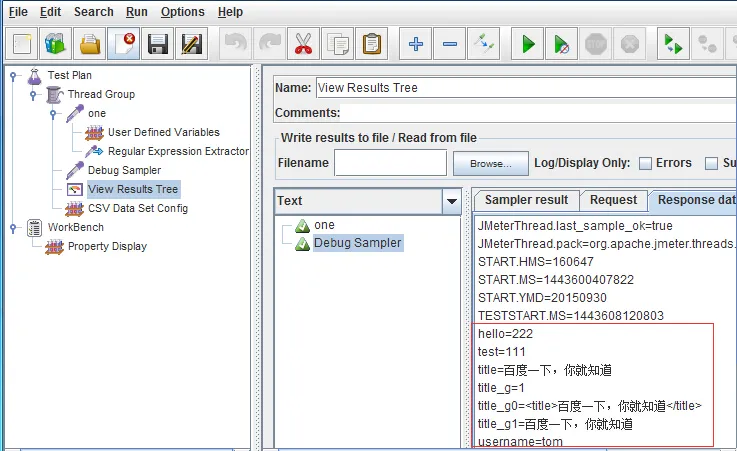Click the Save As pencil icon
Image resolution: width=737 pixels, height=451 pixels.
point(191,44)
